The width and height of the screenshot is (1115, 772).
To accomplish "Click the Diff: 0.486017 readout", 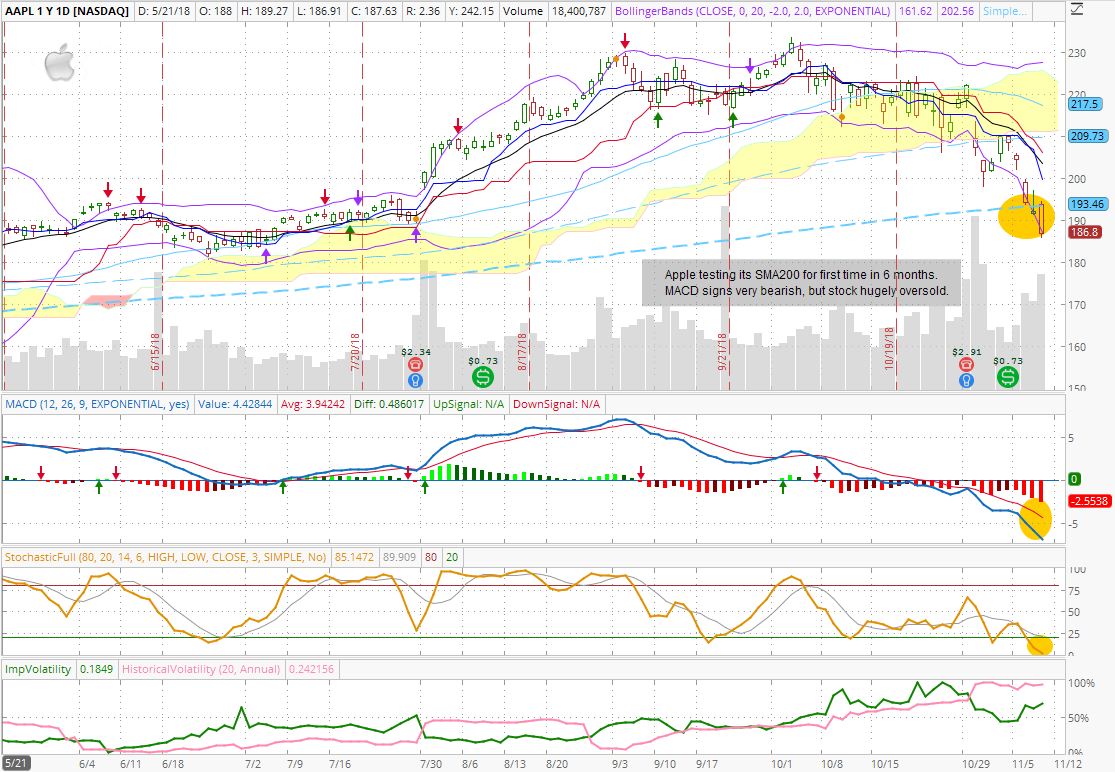I will click(389, 404).
